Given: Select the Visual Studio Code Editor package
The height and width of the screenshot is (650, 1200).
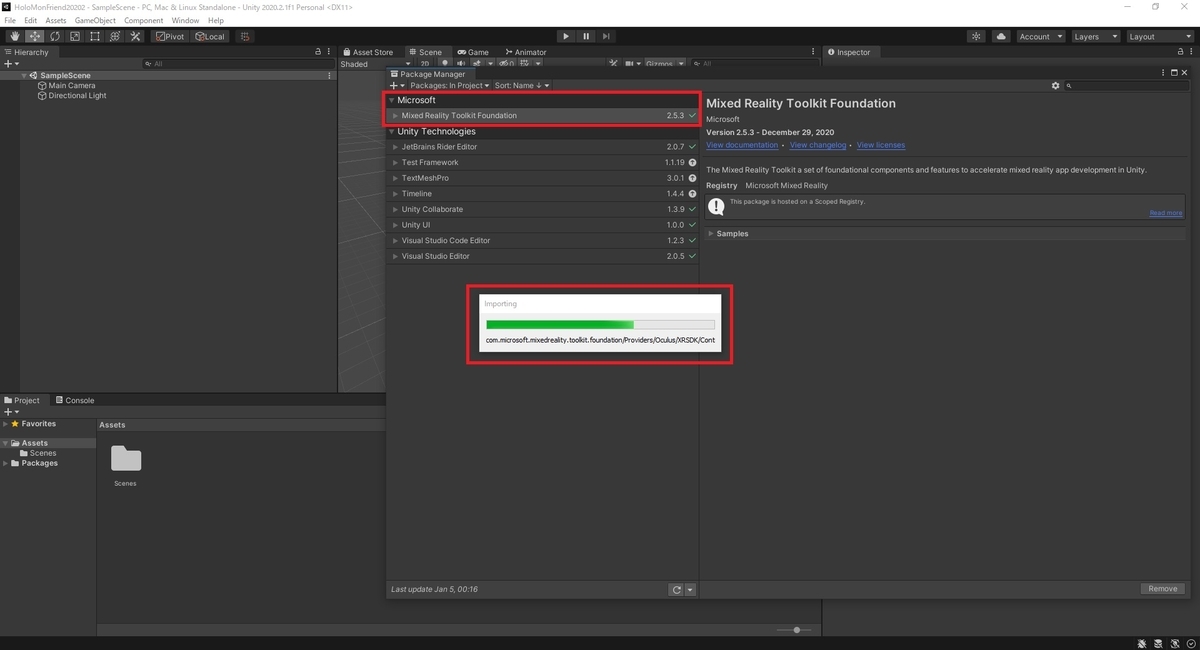Looking at the screenshot, I should coord(543,241).
